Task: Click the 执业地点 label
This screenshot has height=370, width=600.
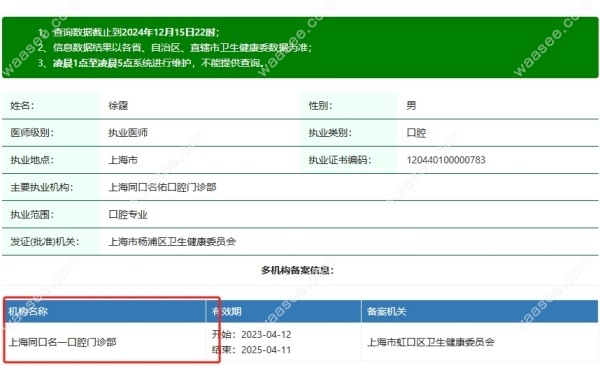Action: [32, 160]
